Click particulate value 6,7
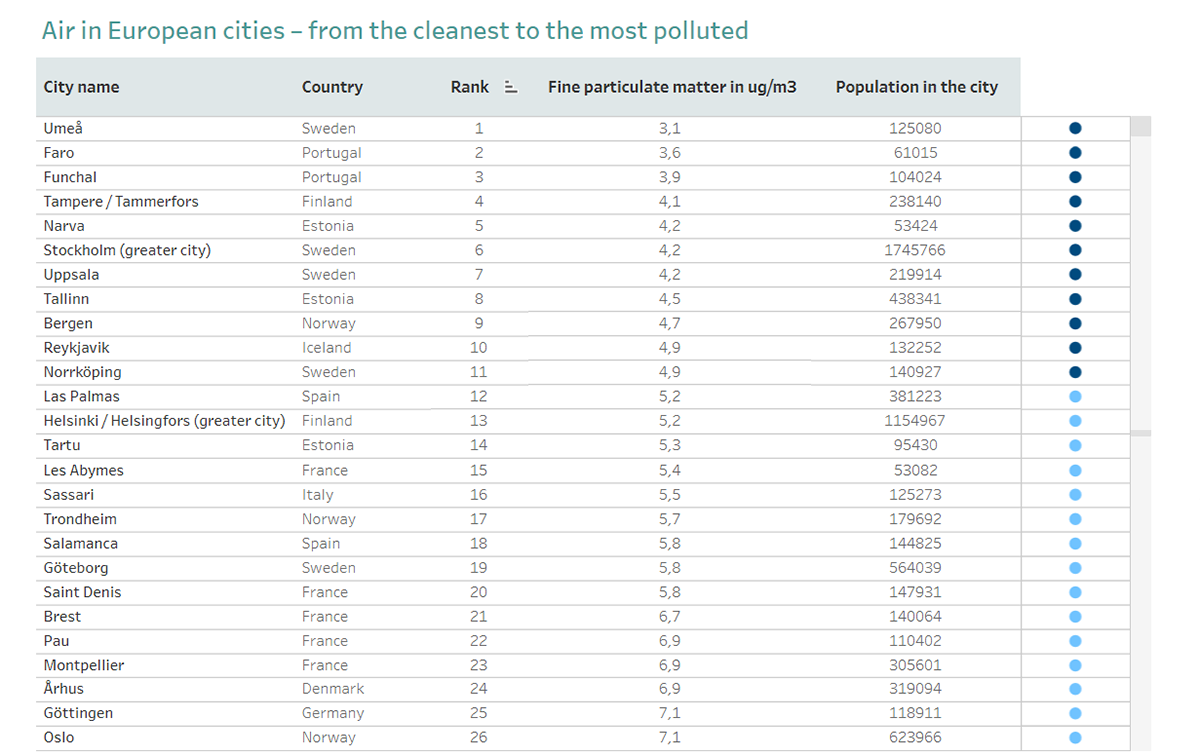This screenshot has height=756, width=1200. [x=669, y=616]
